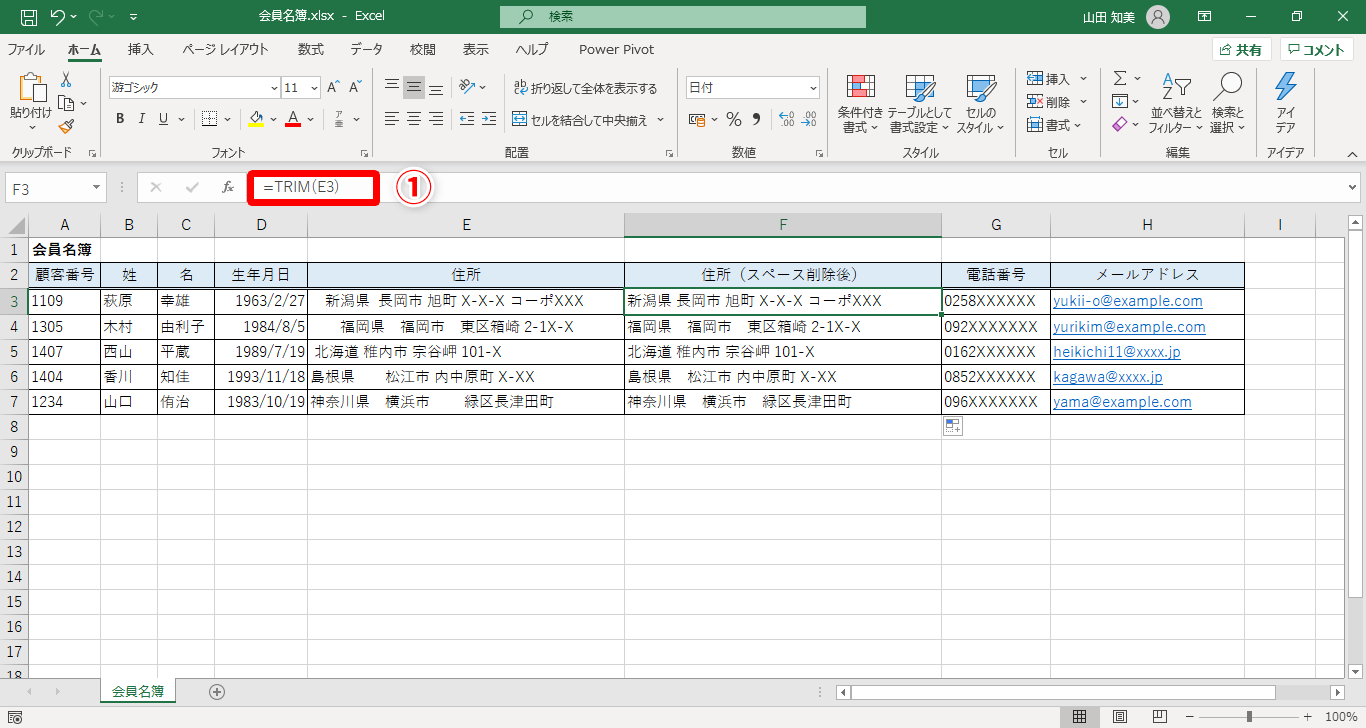Increase font size with the large A

click(334, 87)
